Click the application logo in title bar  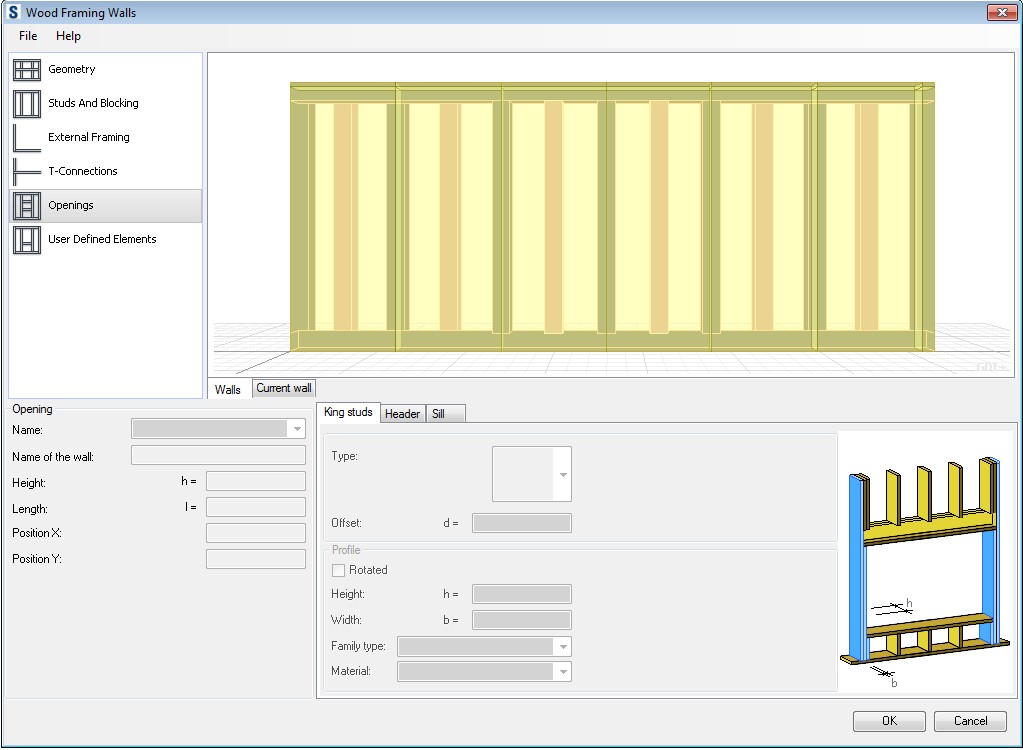tap(12, 12)
